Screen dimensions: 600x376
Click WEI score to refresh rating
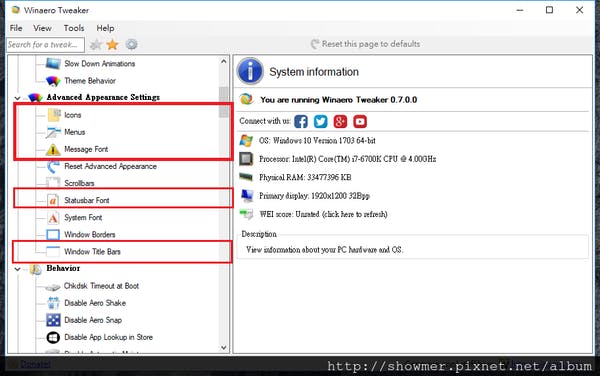323,214
